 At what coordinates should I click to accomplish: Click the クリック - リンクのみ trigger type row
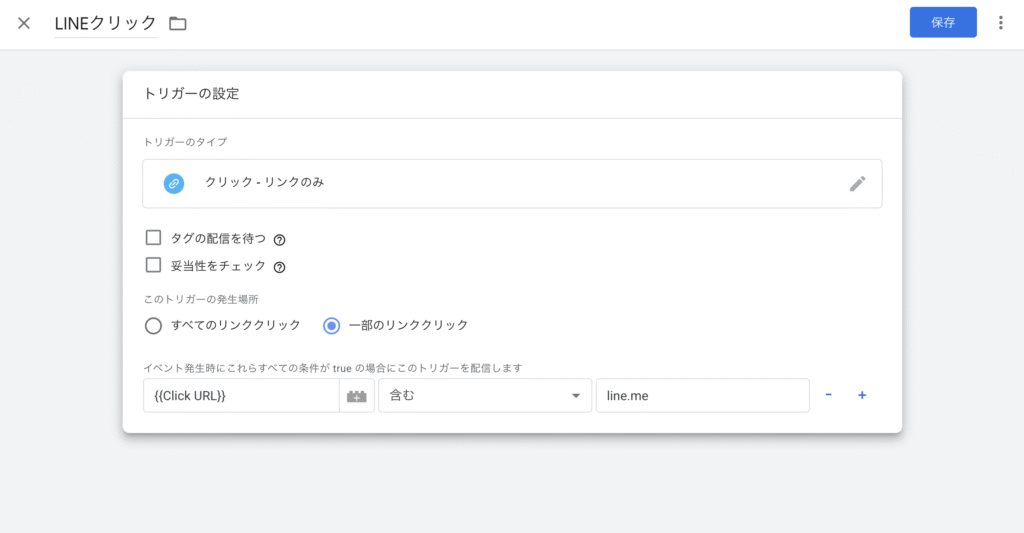tap(500, 183)
